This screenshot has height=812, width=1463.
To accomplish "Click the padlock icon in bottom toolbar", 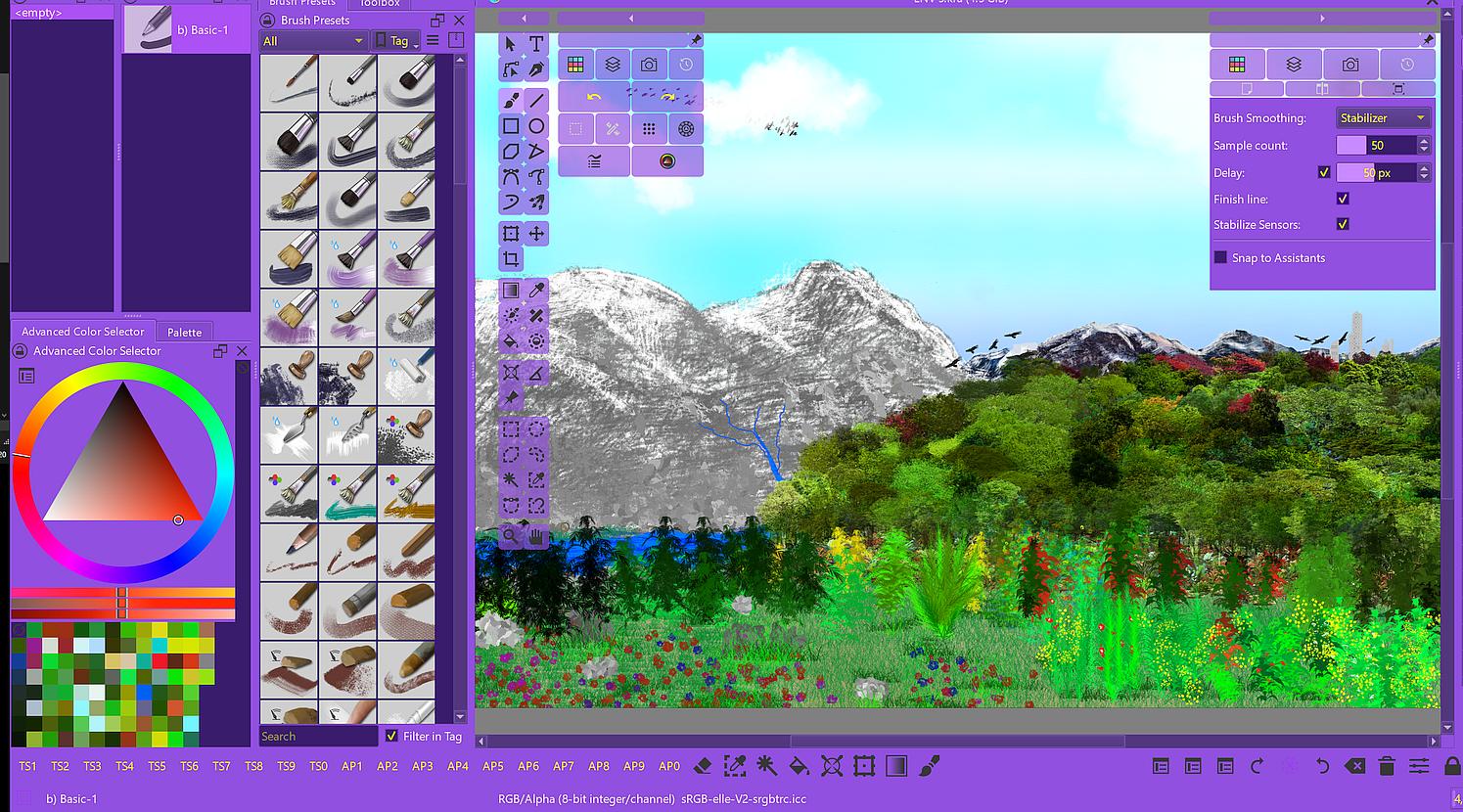I will [1452, 766].
